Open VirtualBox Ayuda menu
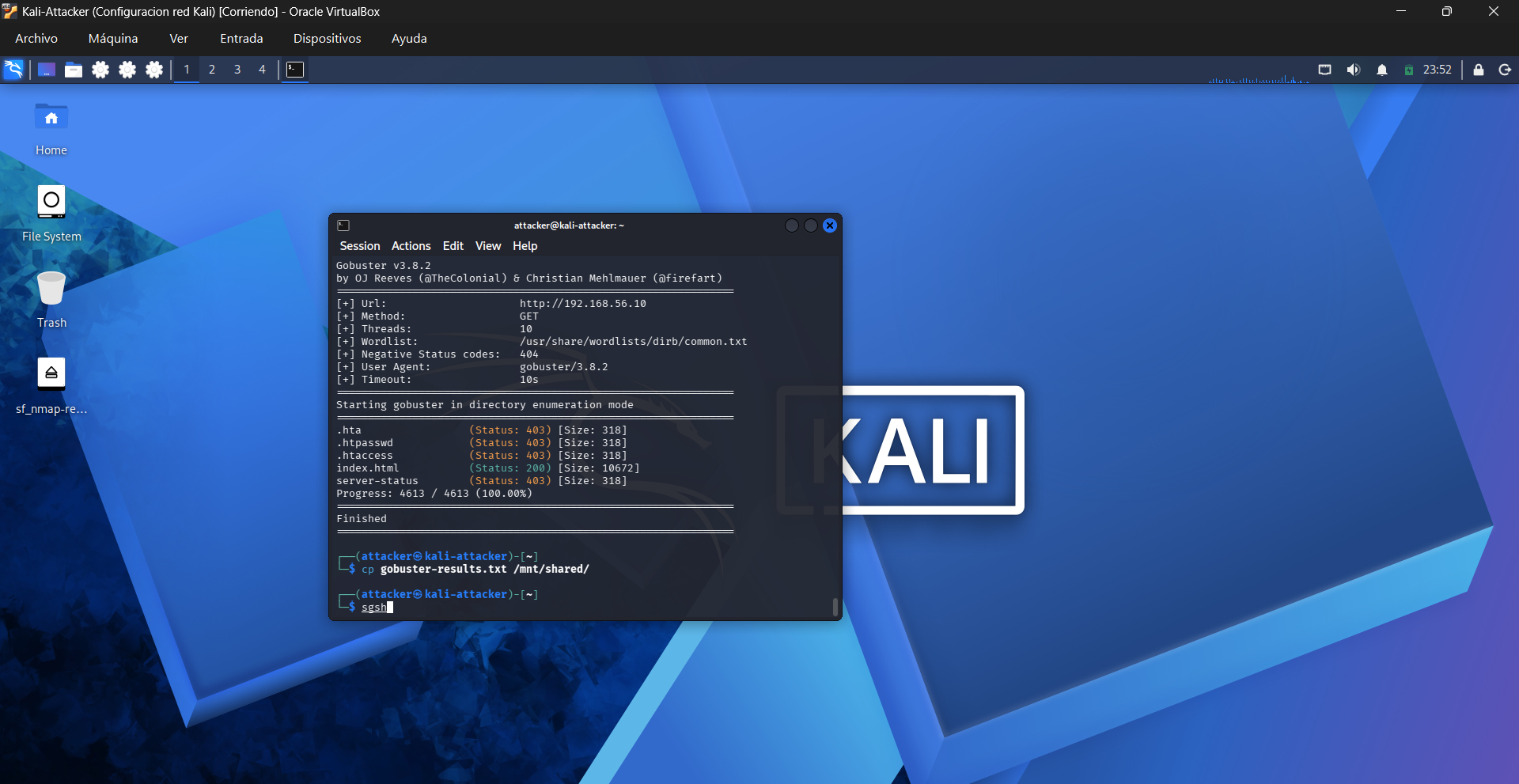The width and height of the screenshot is (1519, 784). 409,39
